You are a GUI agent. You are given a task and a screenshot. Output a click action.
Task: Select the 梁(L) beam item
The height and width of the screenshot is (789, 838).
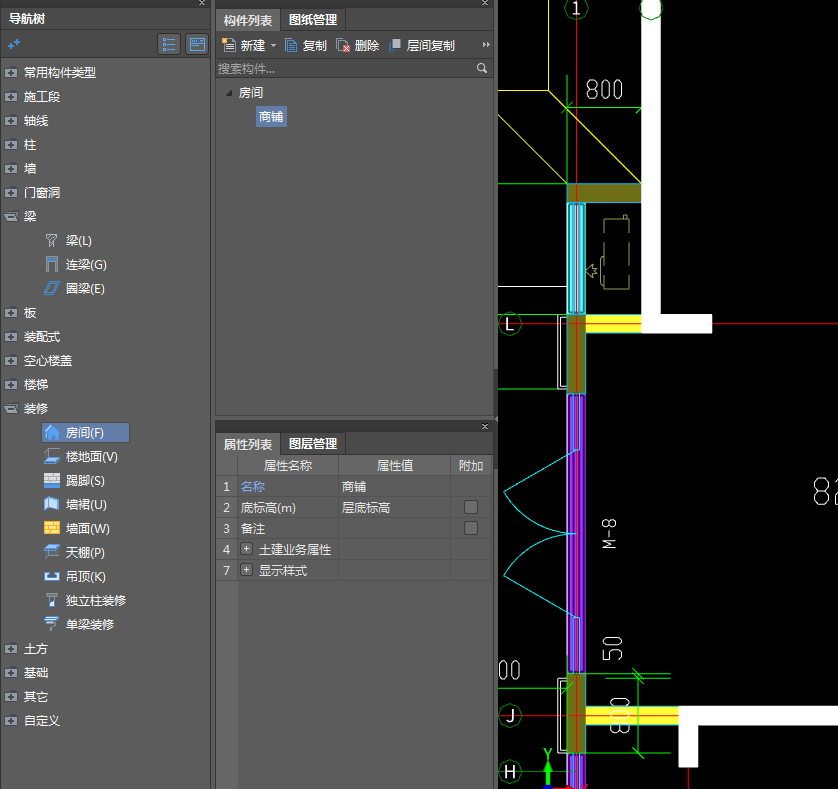tap(69, 241)
